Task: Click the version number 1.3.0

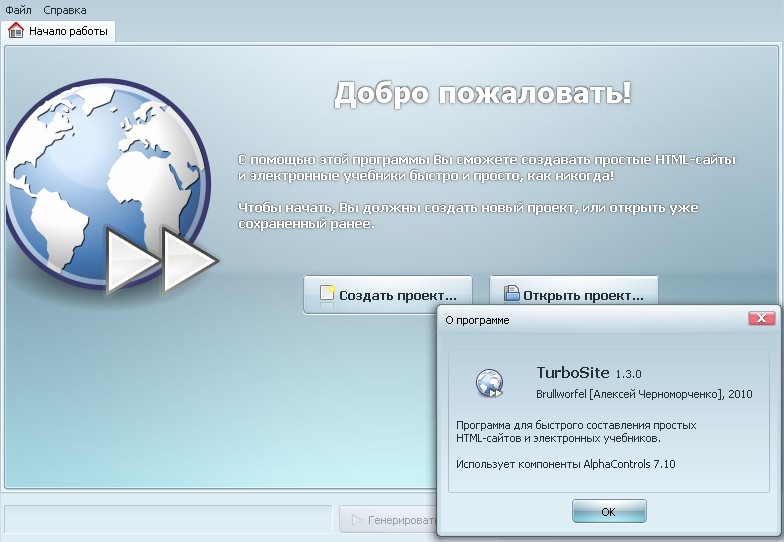Action: (x=628, y=374)
